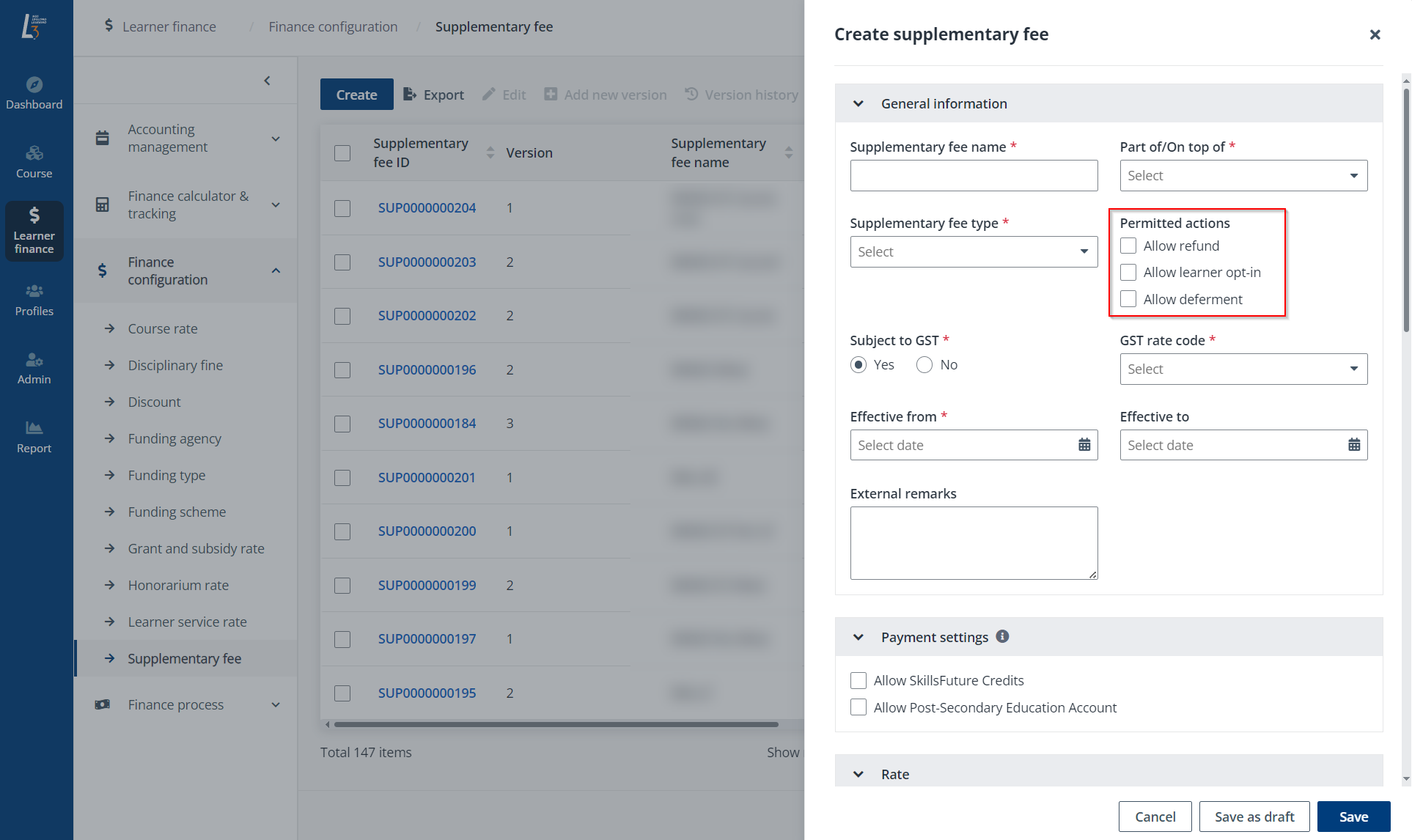Navigate to the Course section icon
Image resolution: width=1412 pixels, height=840 pixels.
(34, 161)
